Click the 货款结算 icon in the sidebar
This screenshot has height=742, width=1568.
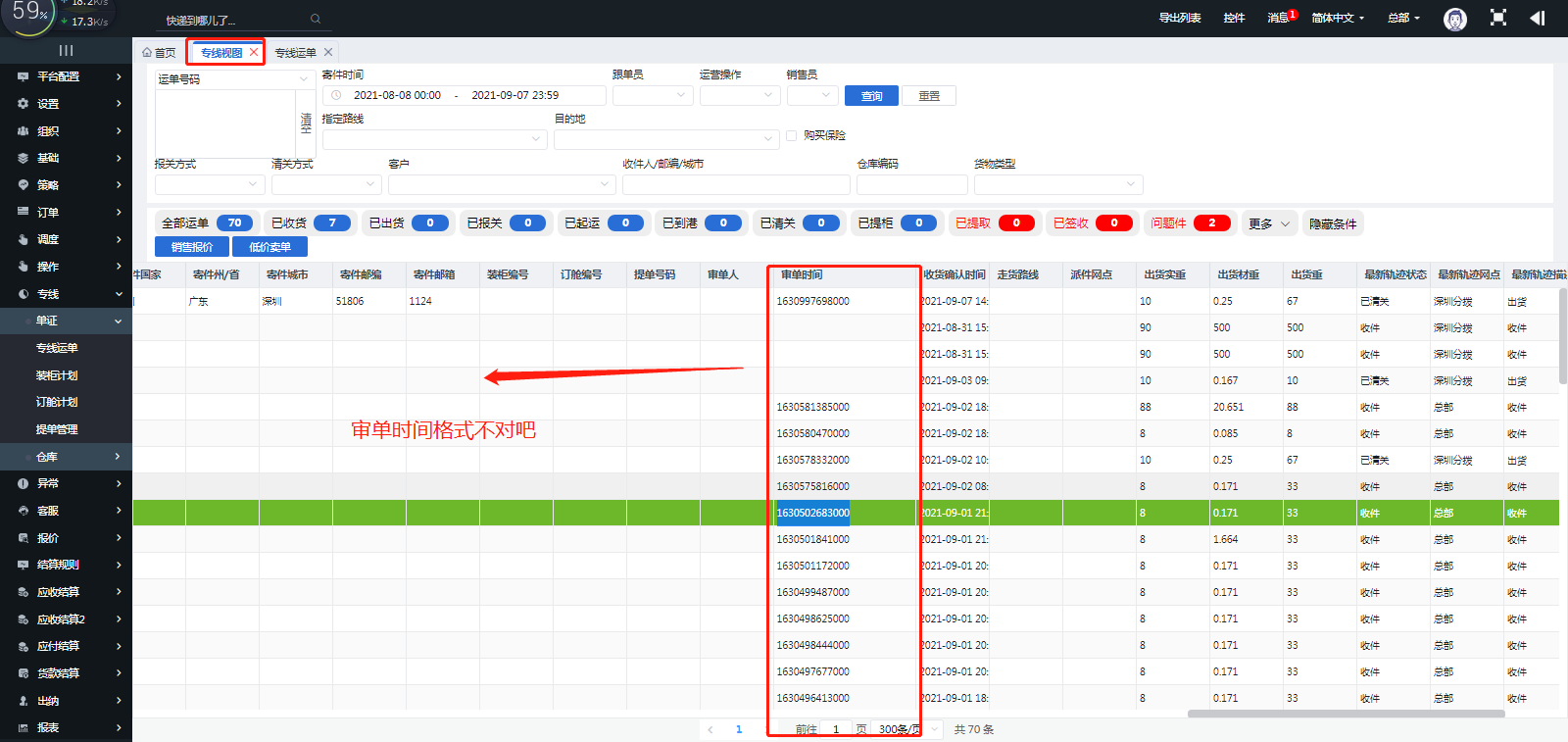[24, 673]
